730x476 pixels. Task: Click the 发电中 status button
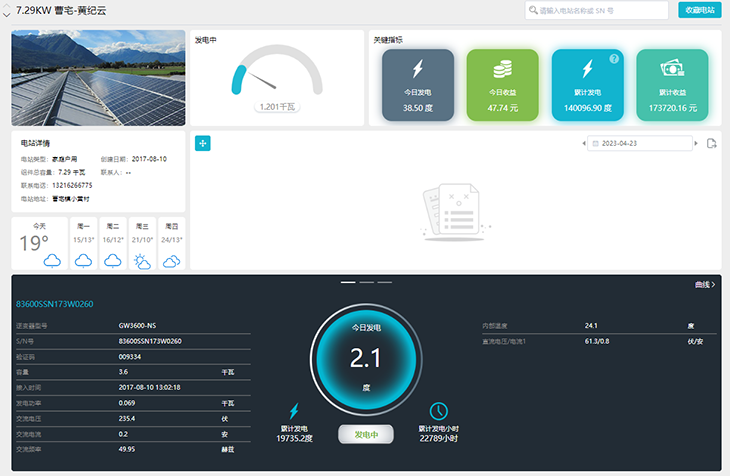coord(365,434)
